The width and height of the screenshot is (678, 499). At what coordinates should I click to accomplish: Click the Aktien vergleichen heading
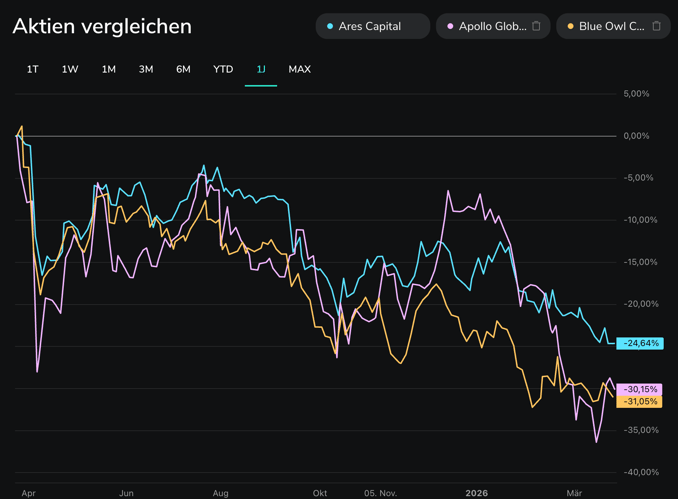(102, 26)
